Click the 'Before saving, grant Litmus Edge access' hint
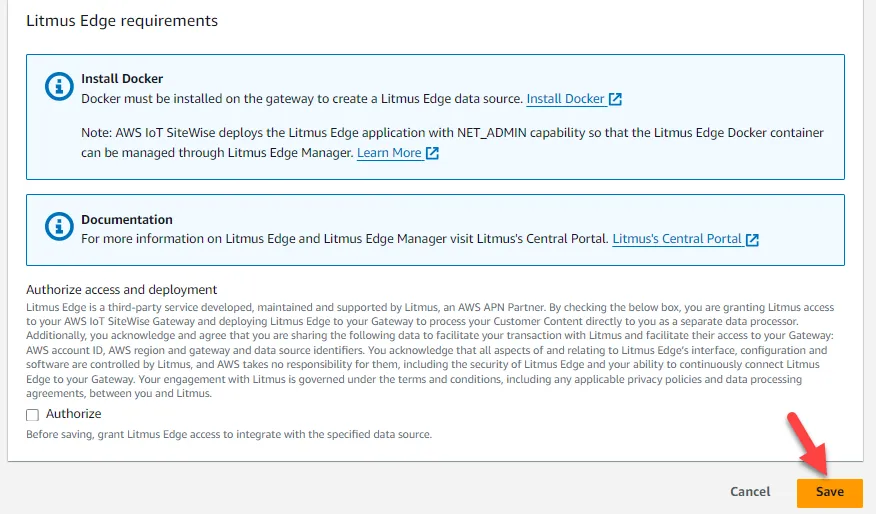This screenshot has width=876, height=514. click(229, 434)
